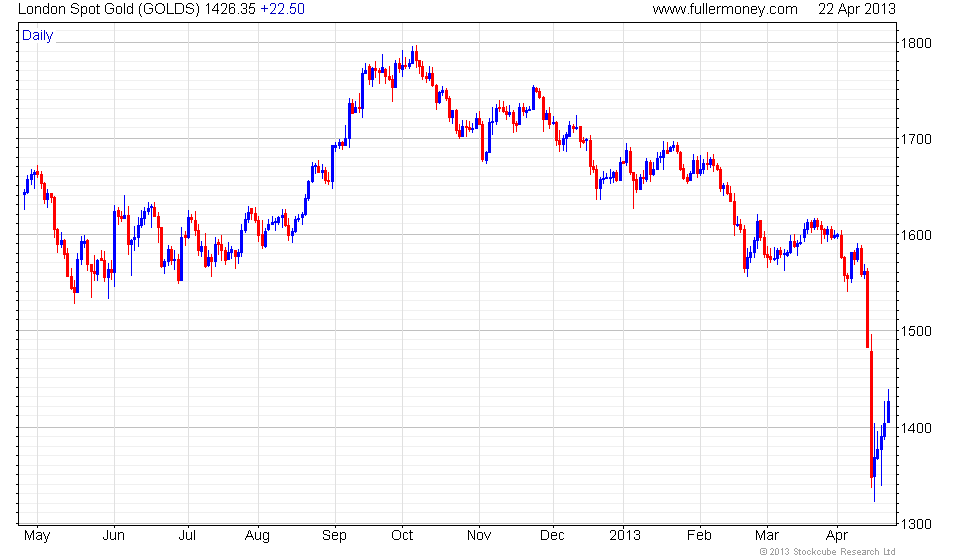Image resolution: width=980 pixels, height=560 pixels.
Task: Click the 1300 price axis label
Action: 916,524
